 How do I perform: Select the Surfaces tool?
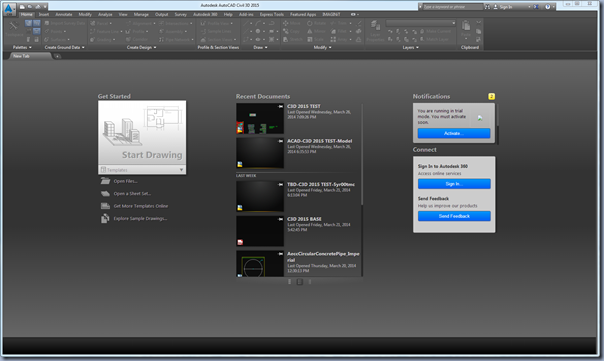(x=57, y=39)
